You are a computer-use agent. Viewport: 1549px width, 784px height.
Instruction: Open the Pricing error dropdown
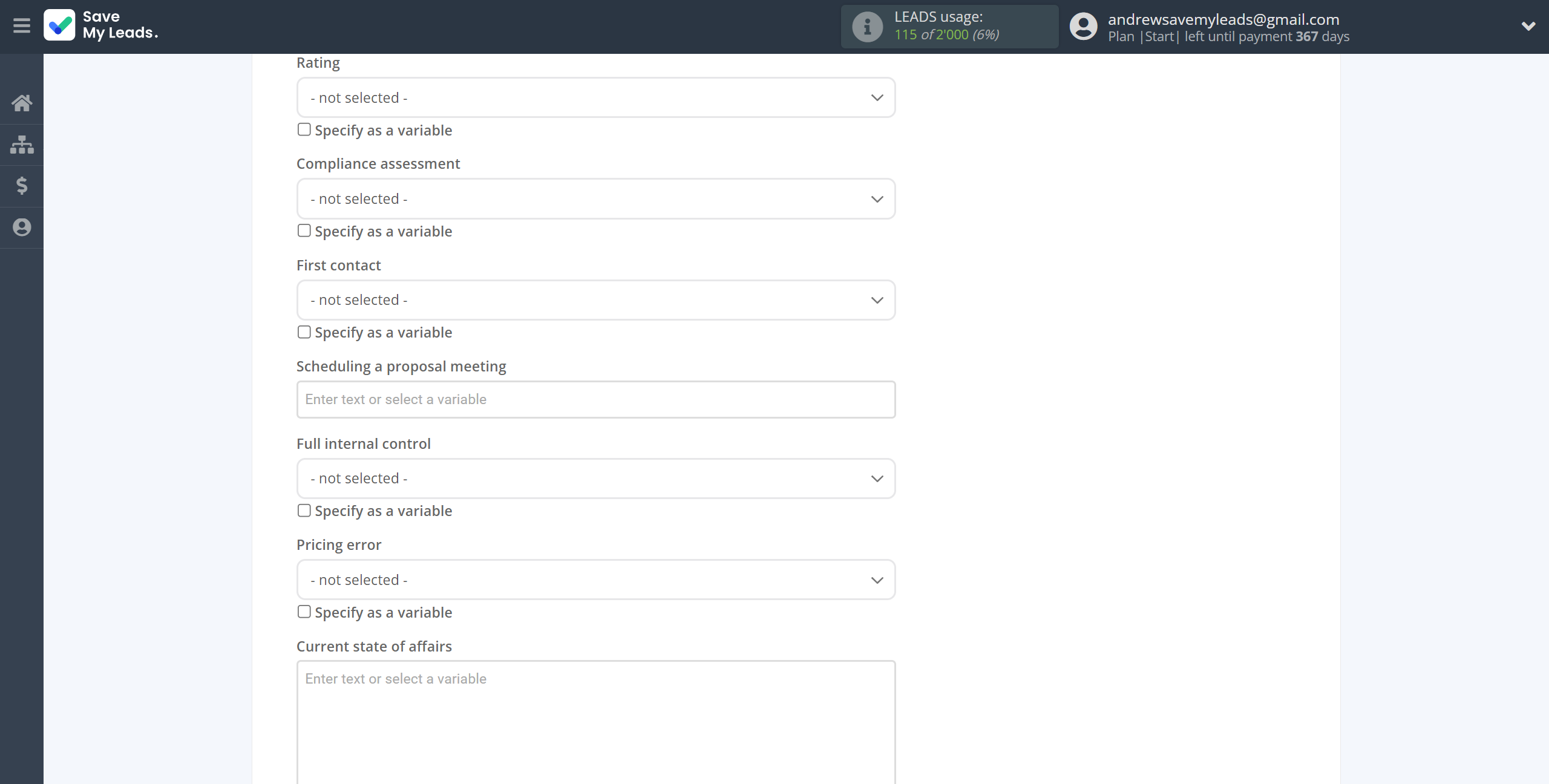596,580
